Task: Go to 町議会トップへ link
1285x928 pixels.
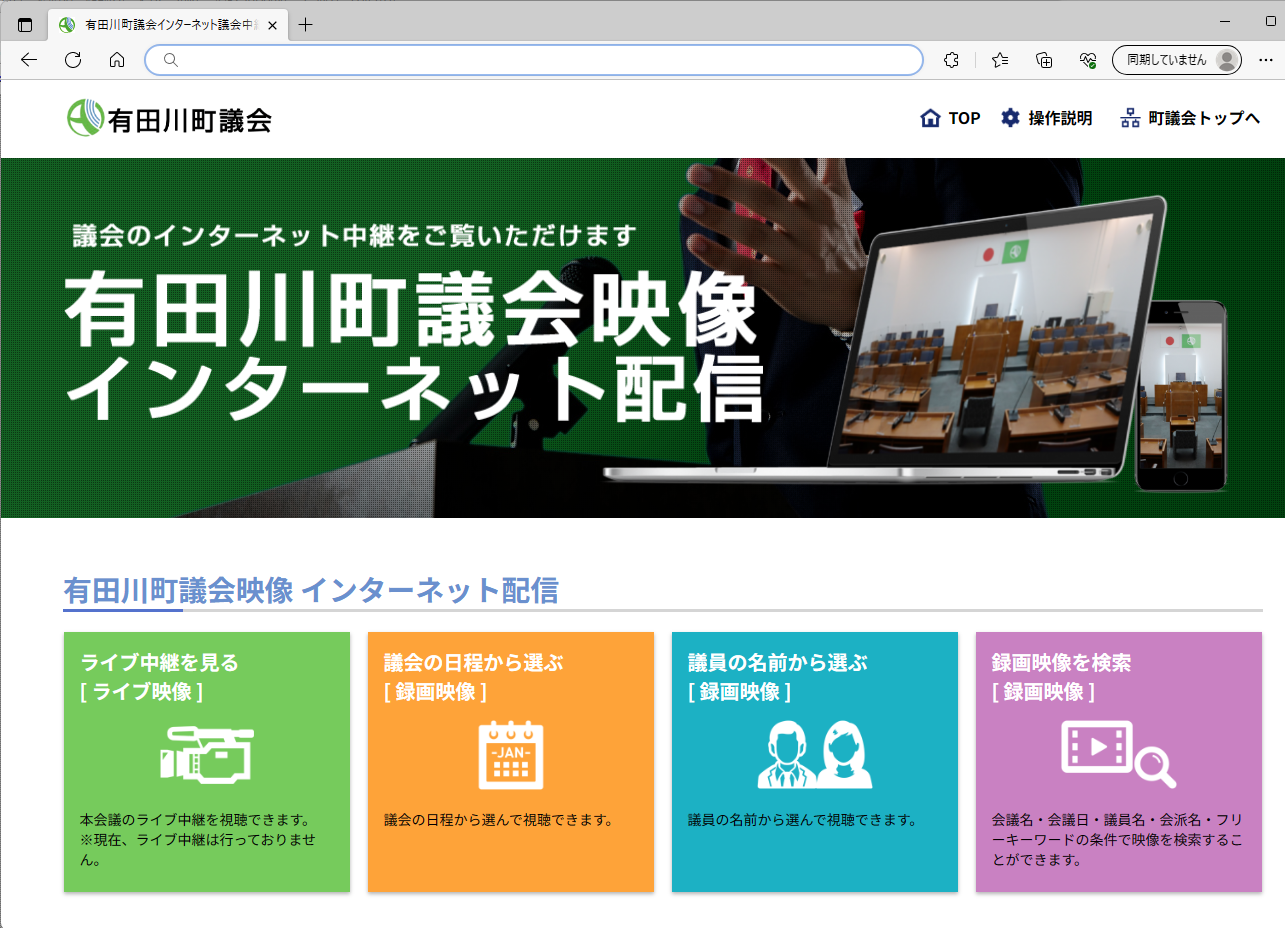Action: point(1190,118)
